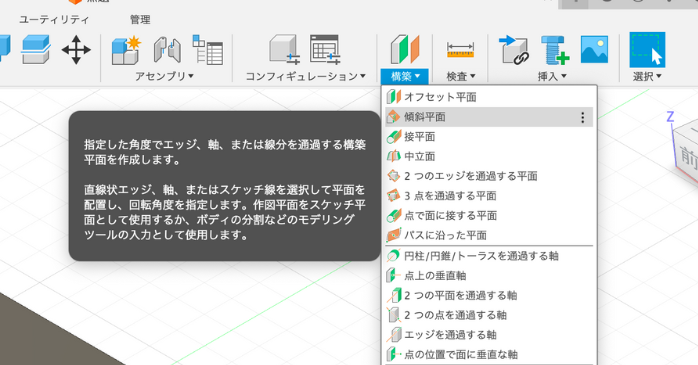Click the 接平面 menu icon

[394, 136]
